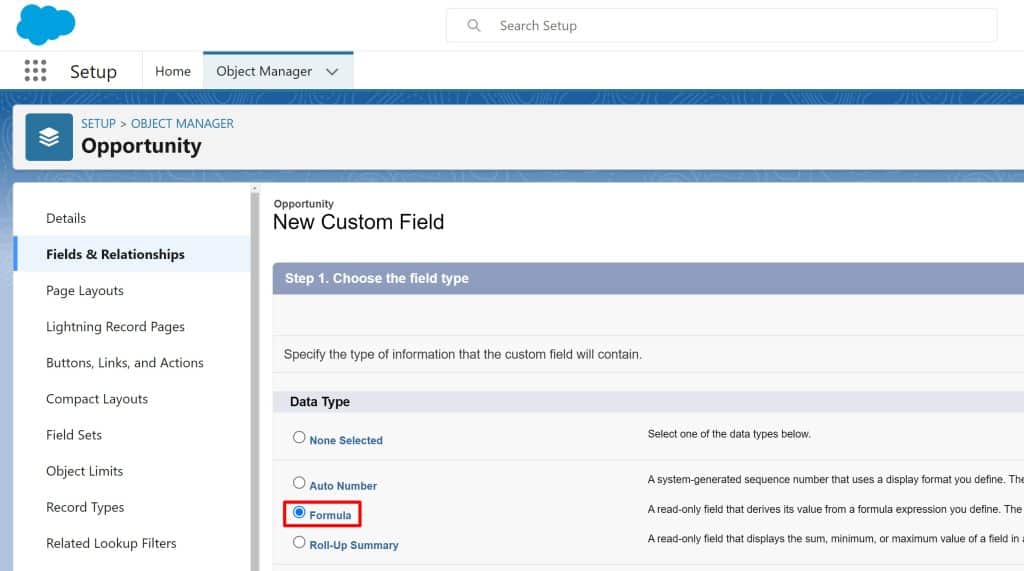Click the Opportunity object layers icon

coord(49,137)
